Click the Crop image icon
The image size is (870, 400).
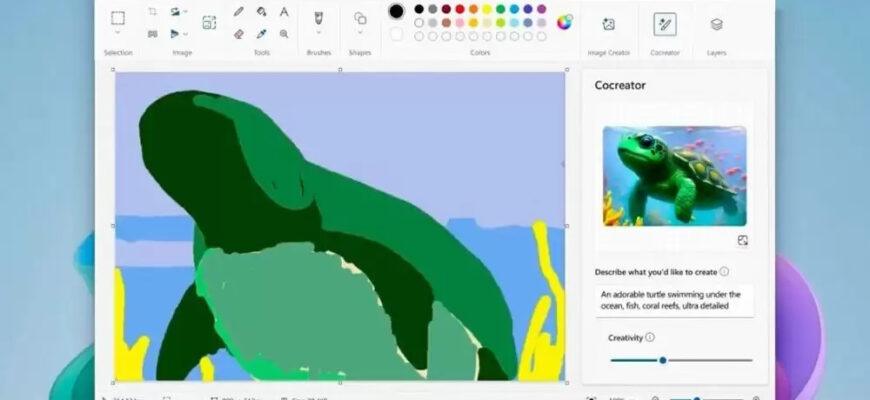pyautogui.click(x=153, y=12)
